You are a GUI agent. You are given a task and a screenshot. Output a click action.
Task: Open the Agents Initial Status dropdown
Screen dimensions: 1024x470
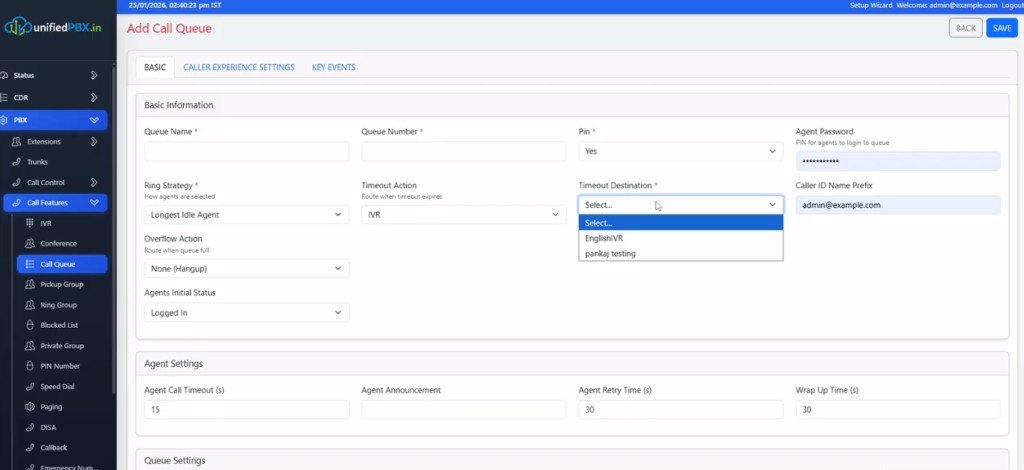click(x=247, y=313)
